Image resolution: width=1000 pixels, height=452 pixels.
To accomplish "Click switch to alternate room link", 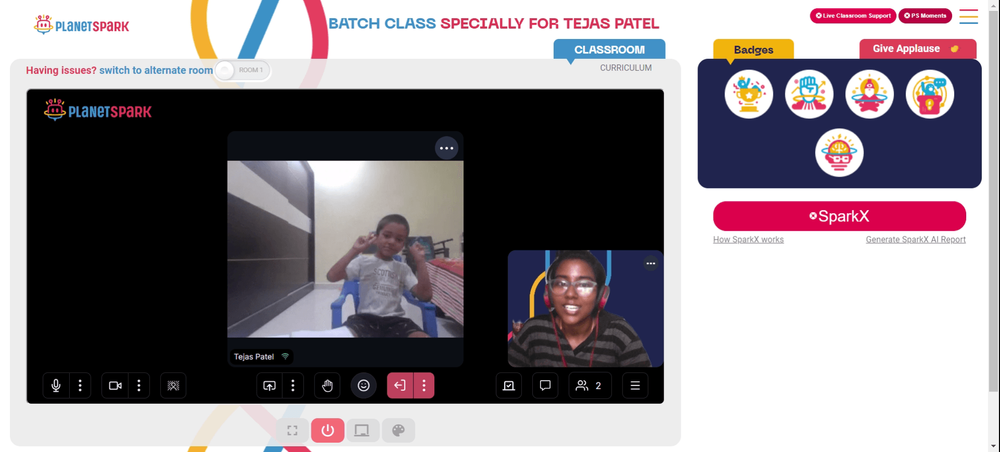I will pos(156,70).
